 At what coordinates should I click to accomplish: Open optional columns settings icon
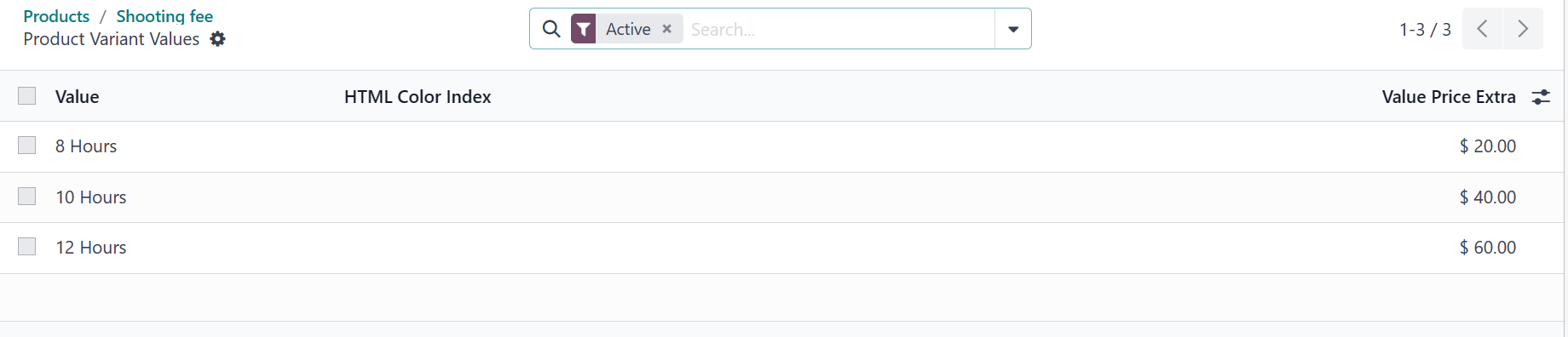coord(1541,97)
